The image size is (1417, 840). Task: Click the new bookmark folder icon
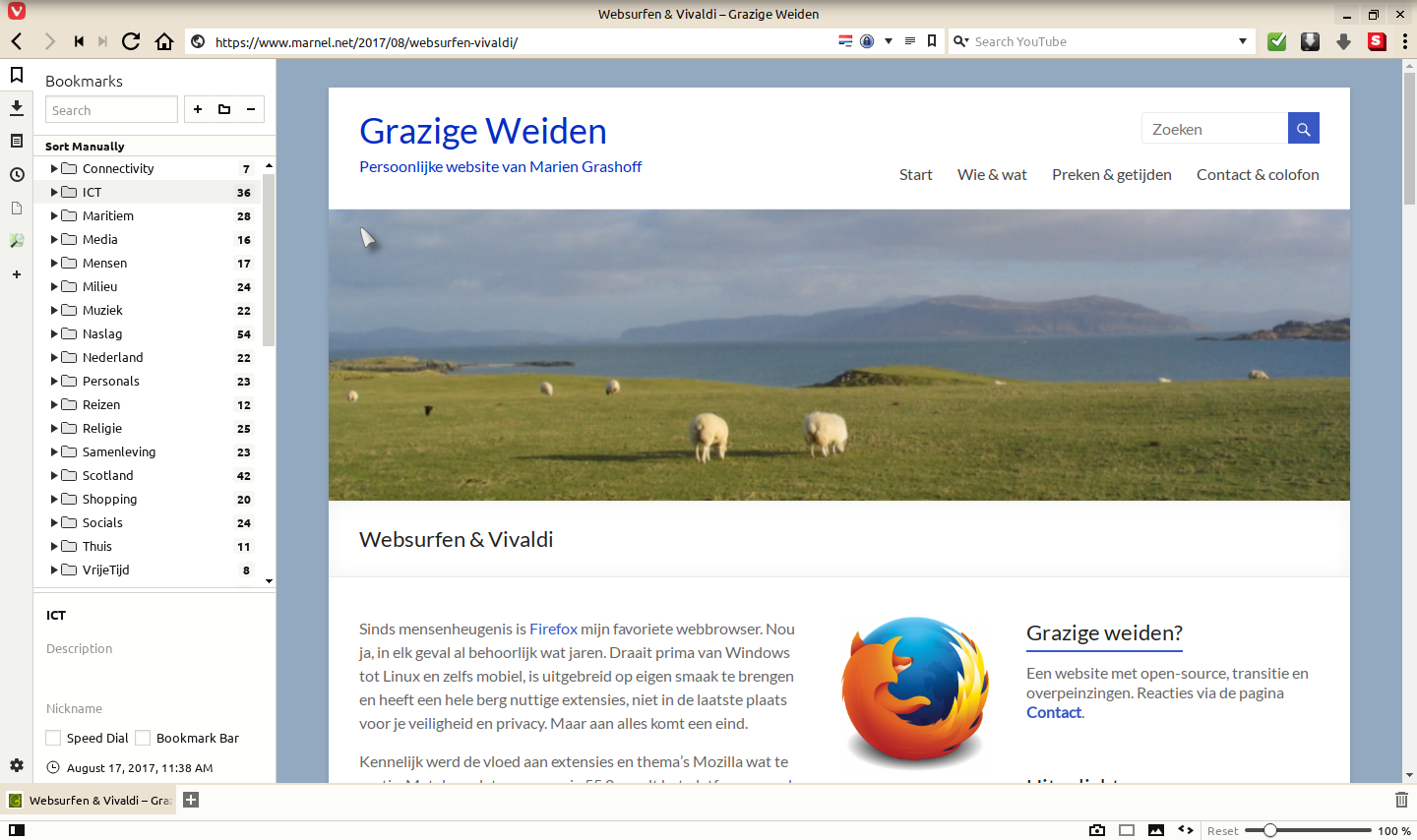coord(224,109)
